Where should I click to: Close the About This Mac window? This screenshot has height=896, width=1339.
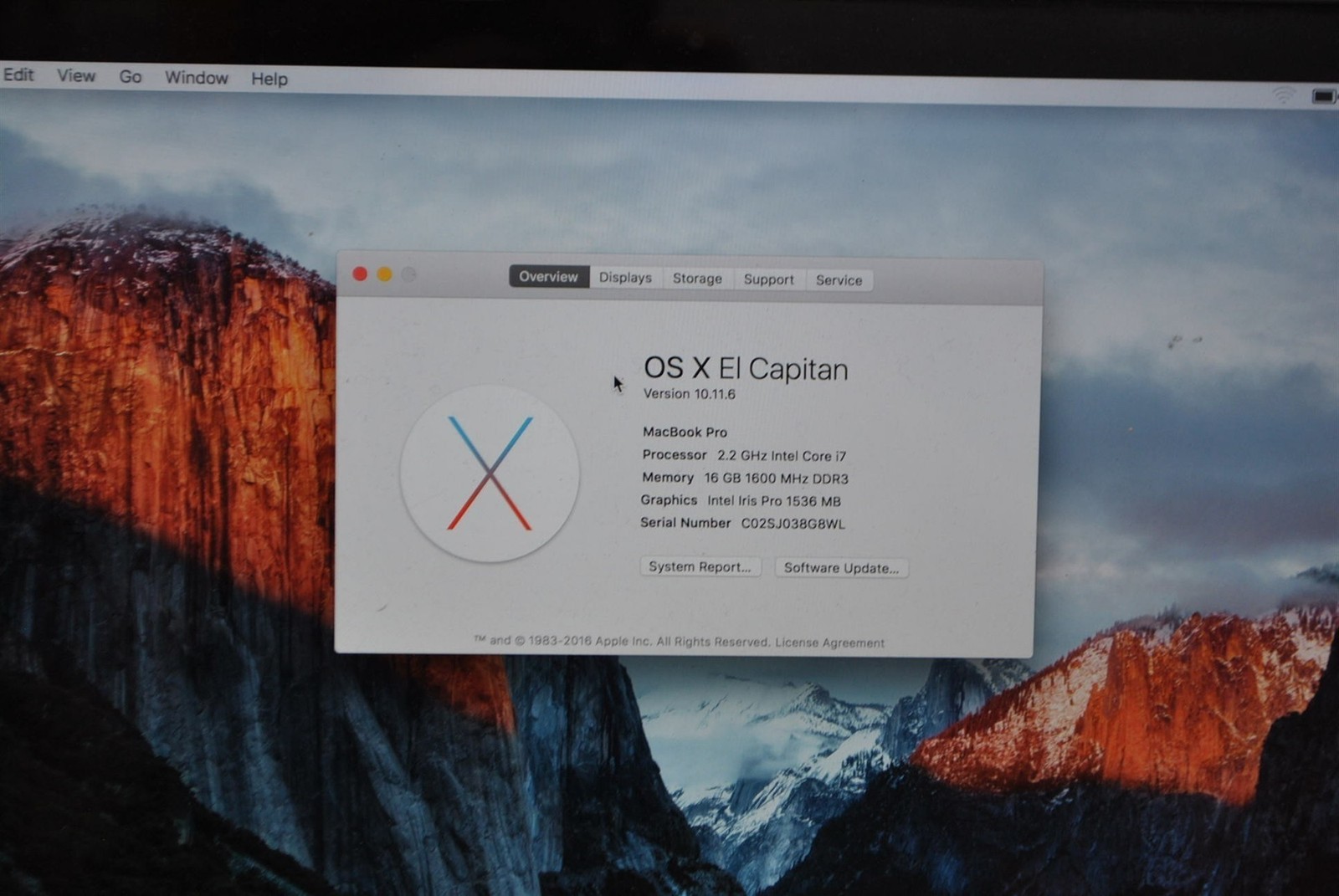360,274
